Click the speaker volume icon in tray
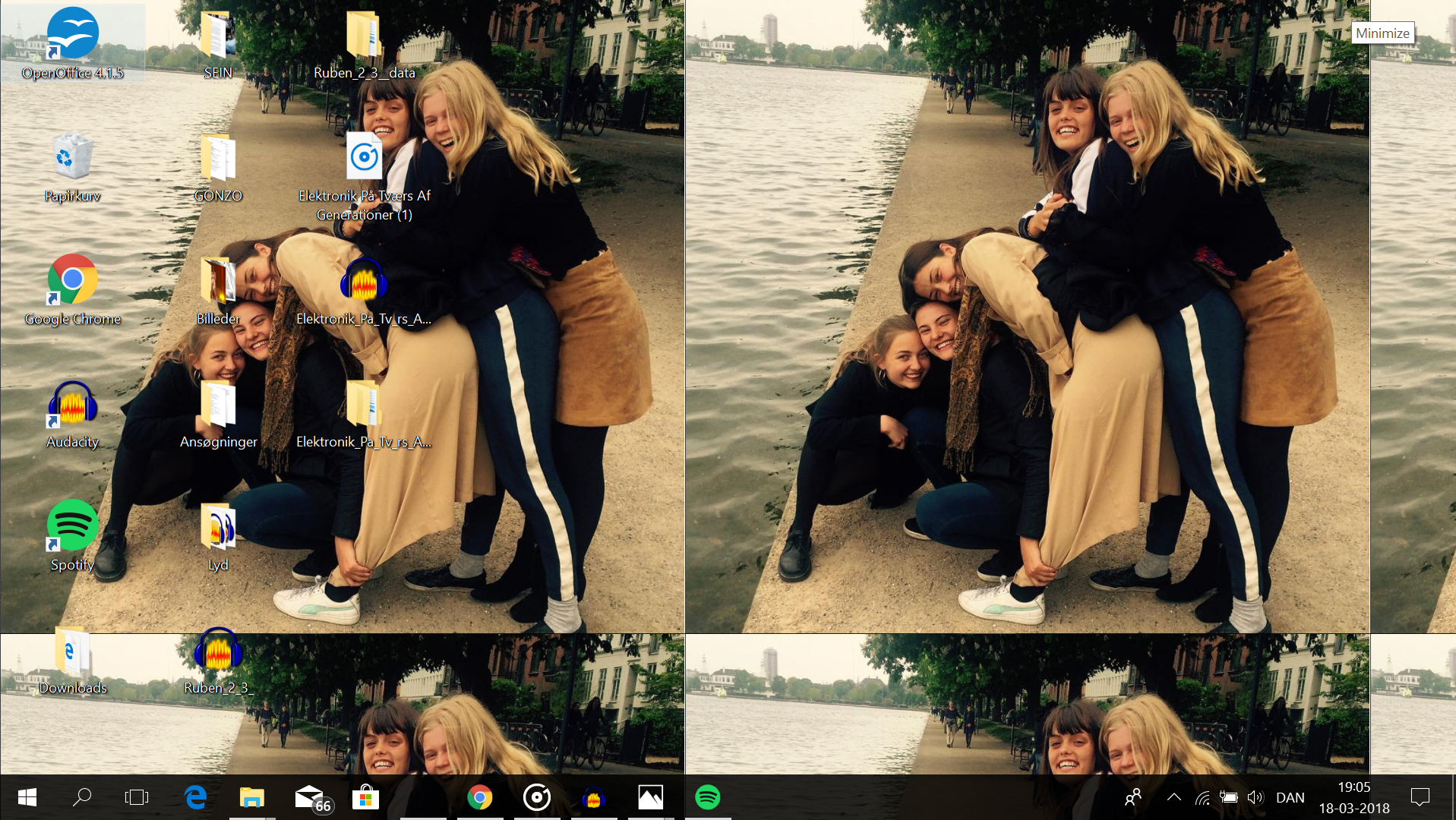The image size is (1456, 820). (1255, 797)
